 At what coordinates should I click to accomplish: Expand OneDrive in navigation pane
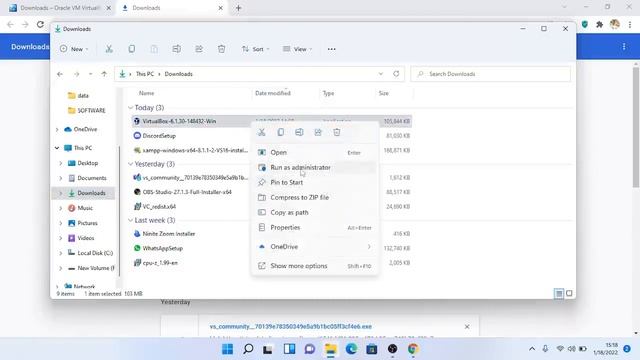coord(57,129)
